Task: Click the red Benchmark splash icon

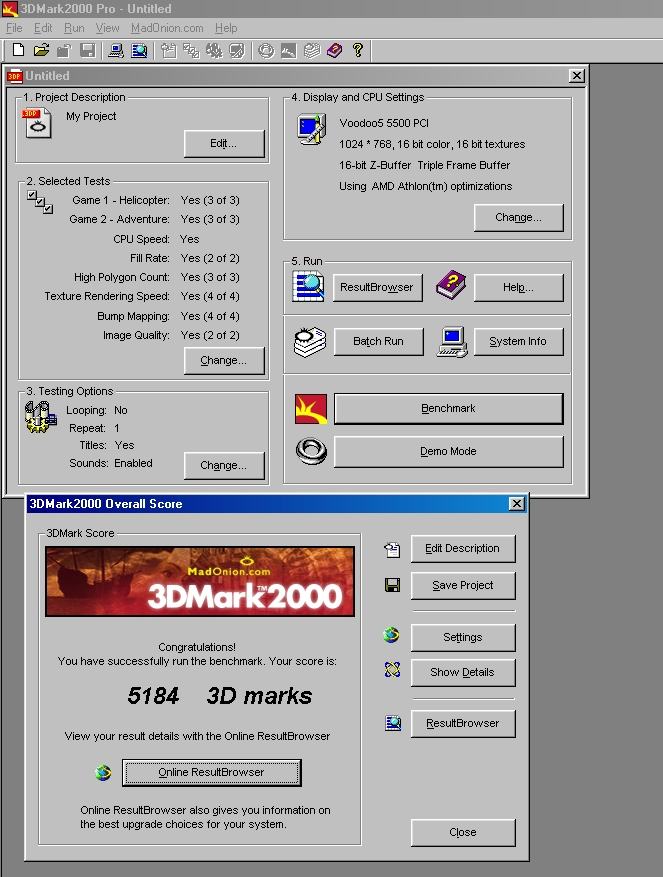Action: tap(311, 409)
